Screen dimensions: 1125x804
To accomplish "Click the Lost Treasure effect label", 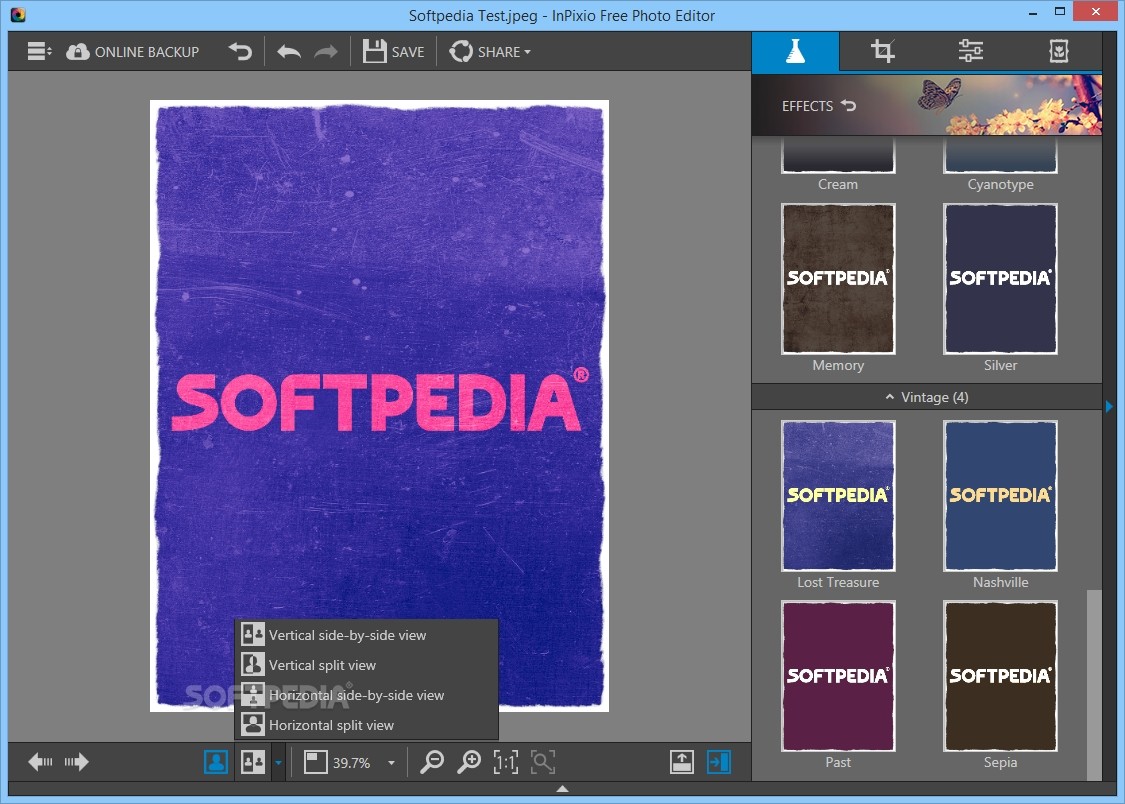I will [x=838, y=582].
